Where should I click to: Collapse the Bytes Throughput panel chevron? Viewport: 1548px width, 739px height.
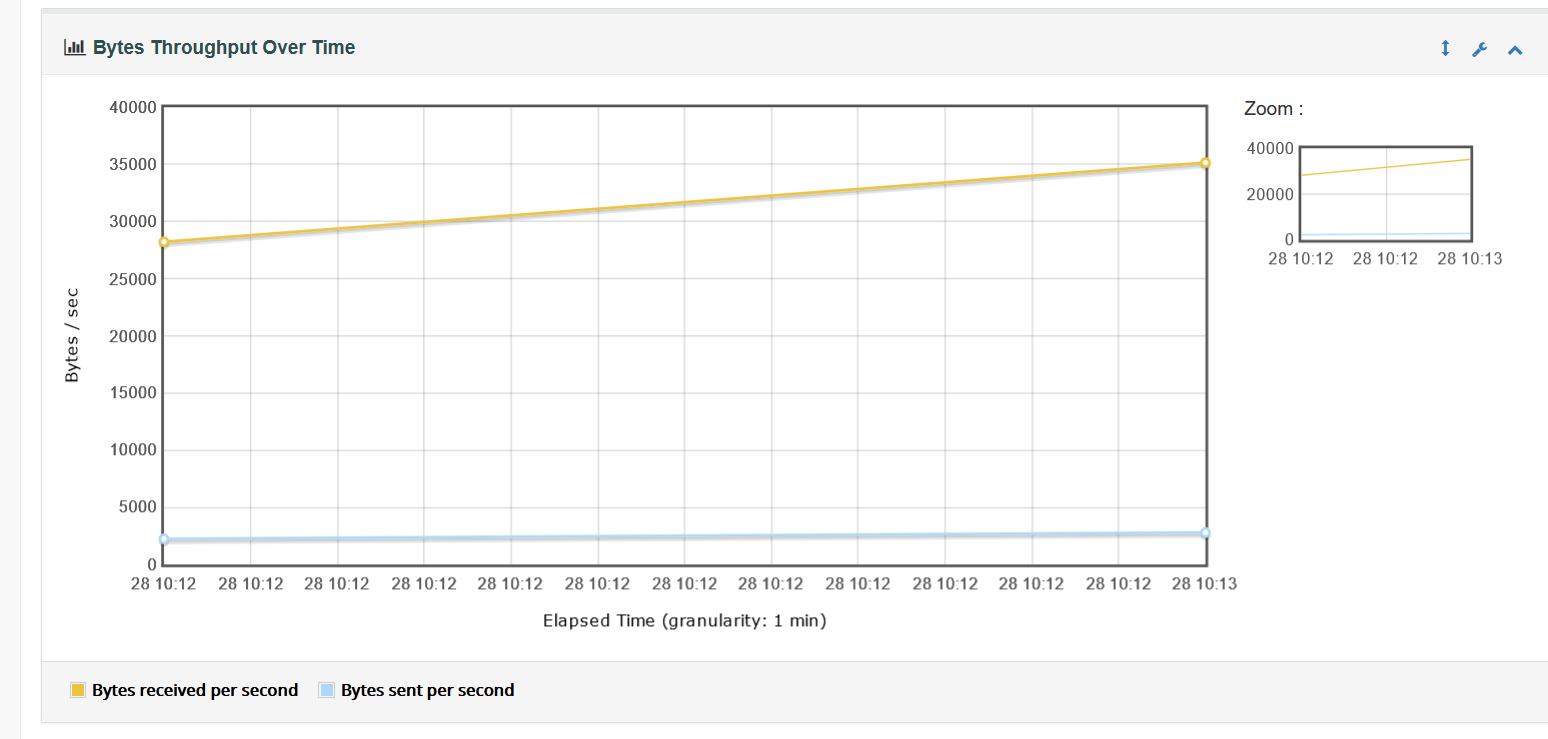point(1515,49)
